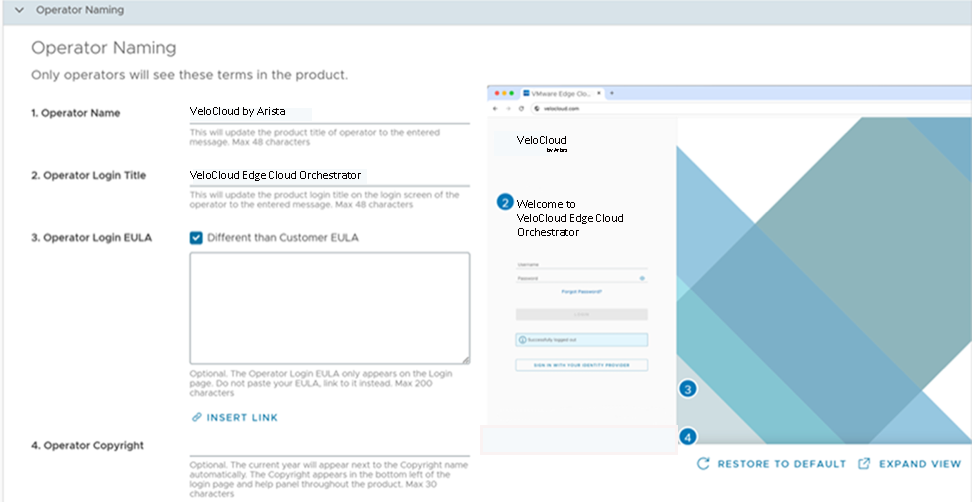Collapse the Operator Naming section chevron
The image size is (972, 502).
point(18,10)
